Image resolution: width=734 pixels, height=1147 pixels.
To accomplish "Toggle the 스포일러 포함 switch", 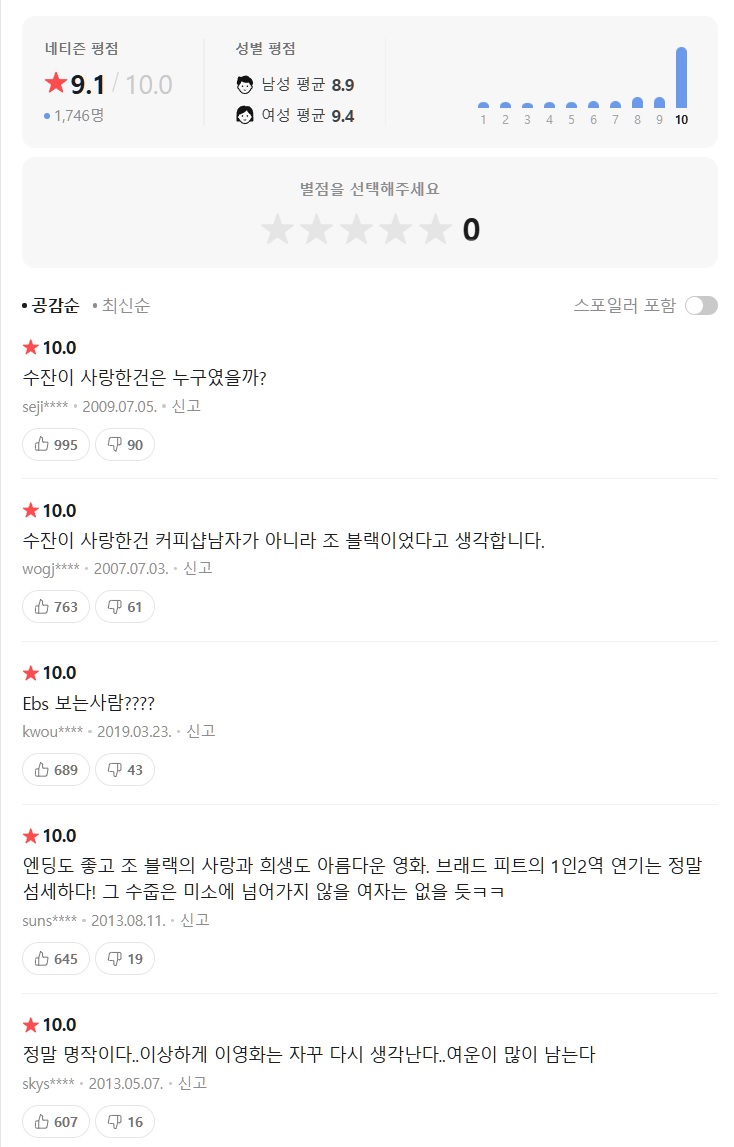I will (x=701, y=306).
